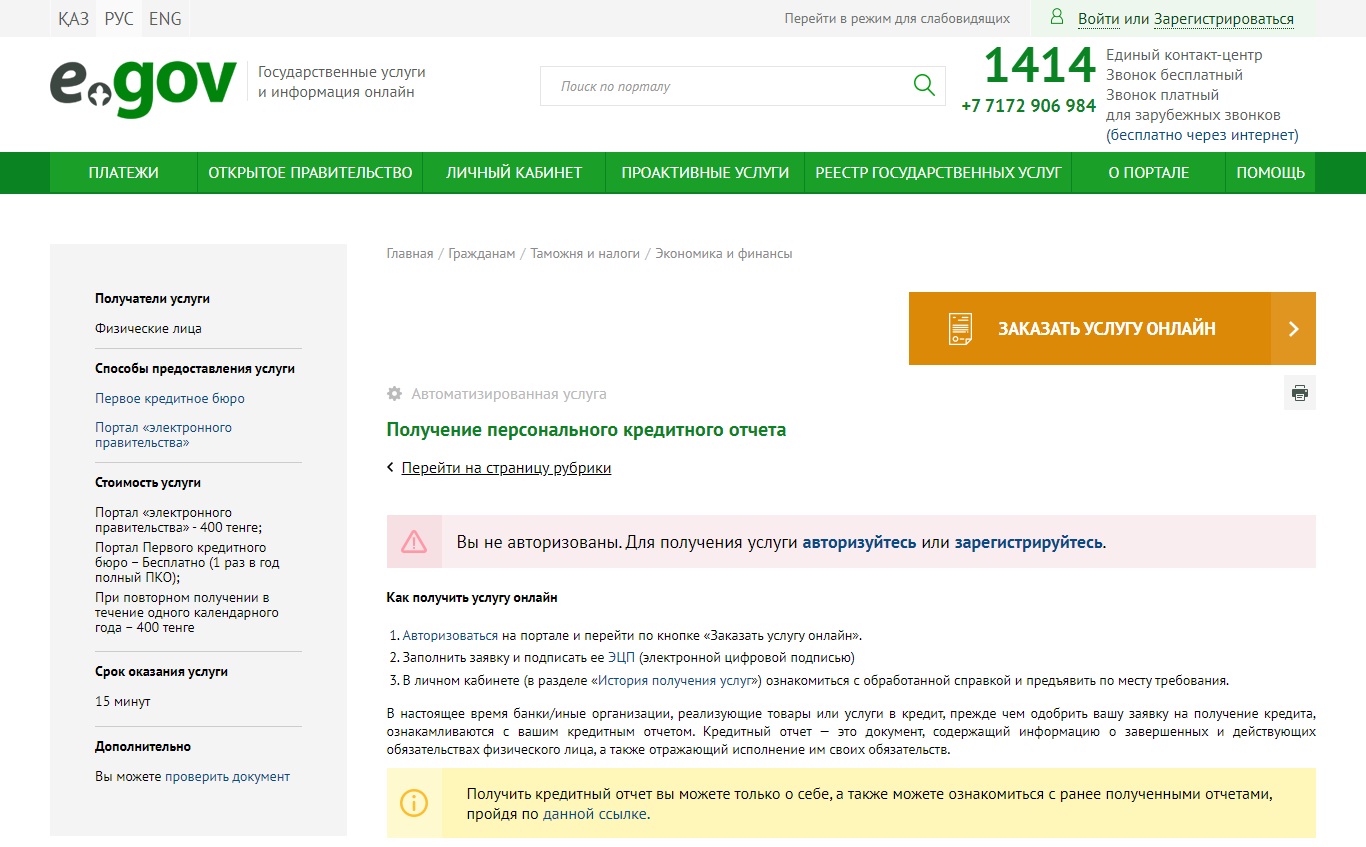Click the document icon on the order button

[960, 329]
